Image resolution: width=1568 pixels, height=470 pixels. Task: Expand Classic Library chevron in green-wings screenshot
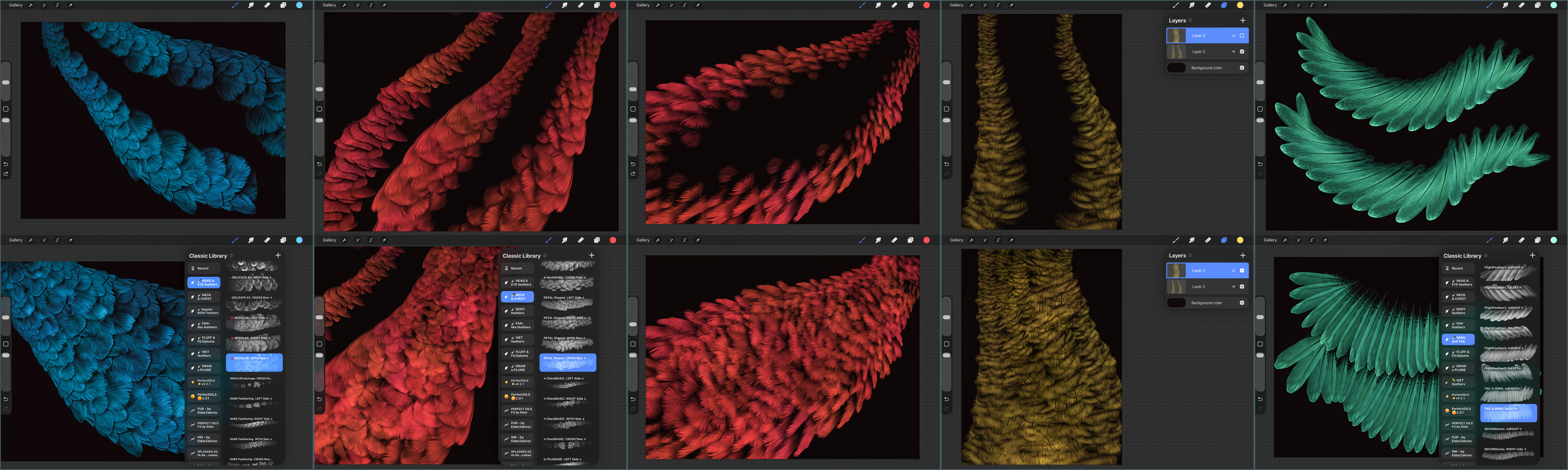tap(1486, 256)
